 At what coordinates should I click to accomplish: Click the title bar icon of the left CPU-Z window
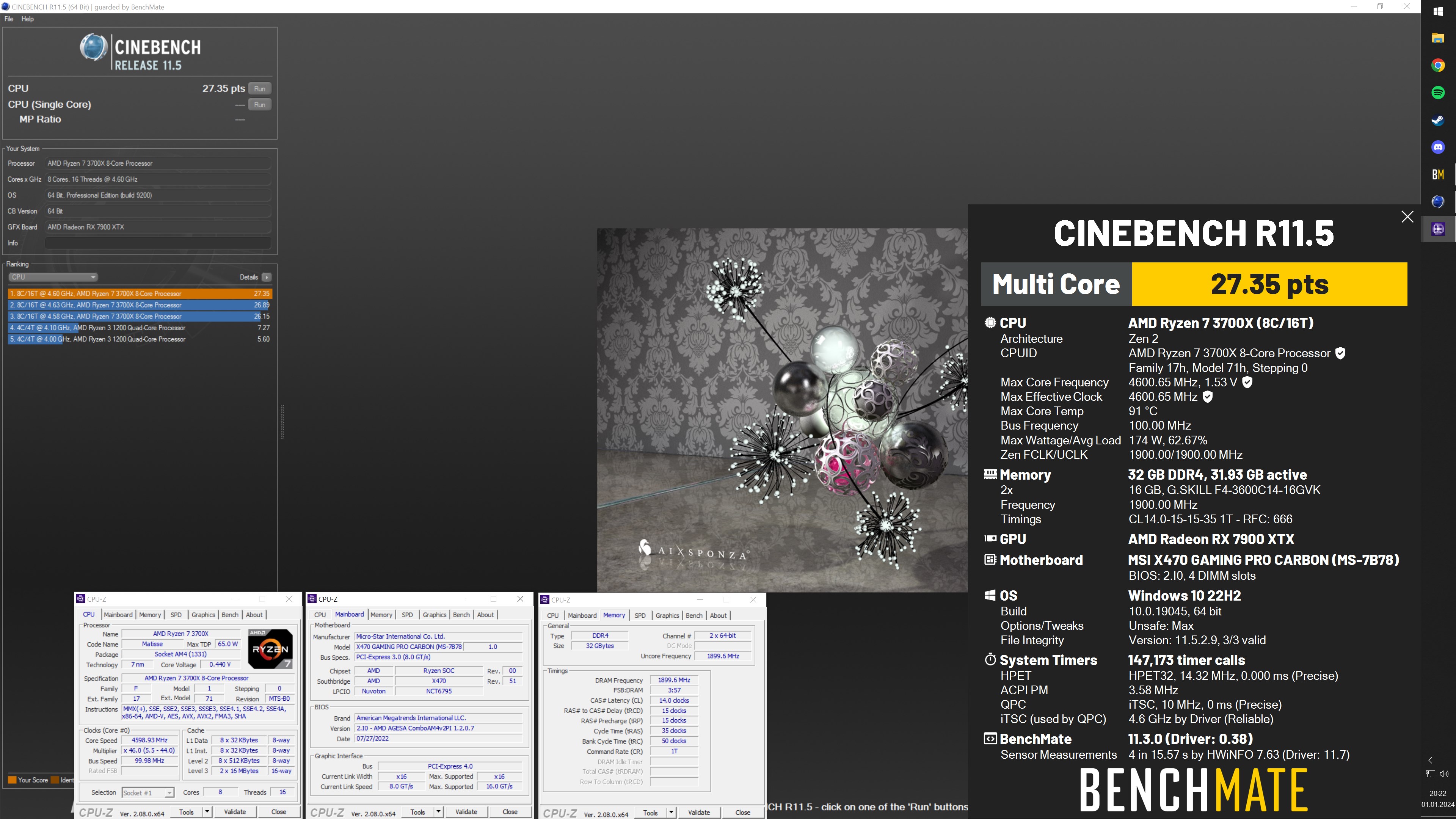point(81,599)
